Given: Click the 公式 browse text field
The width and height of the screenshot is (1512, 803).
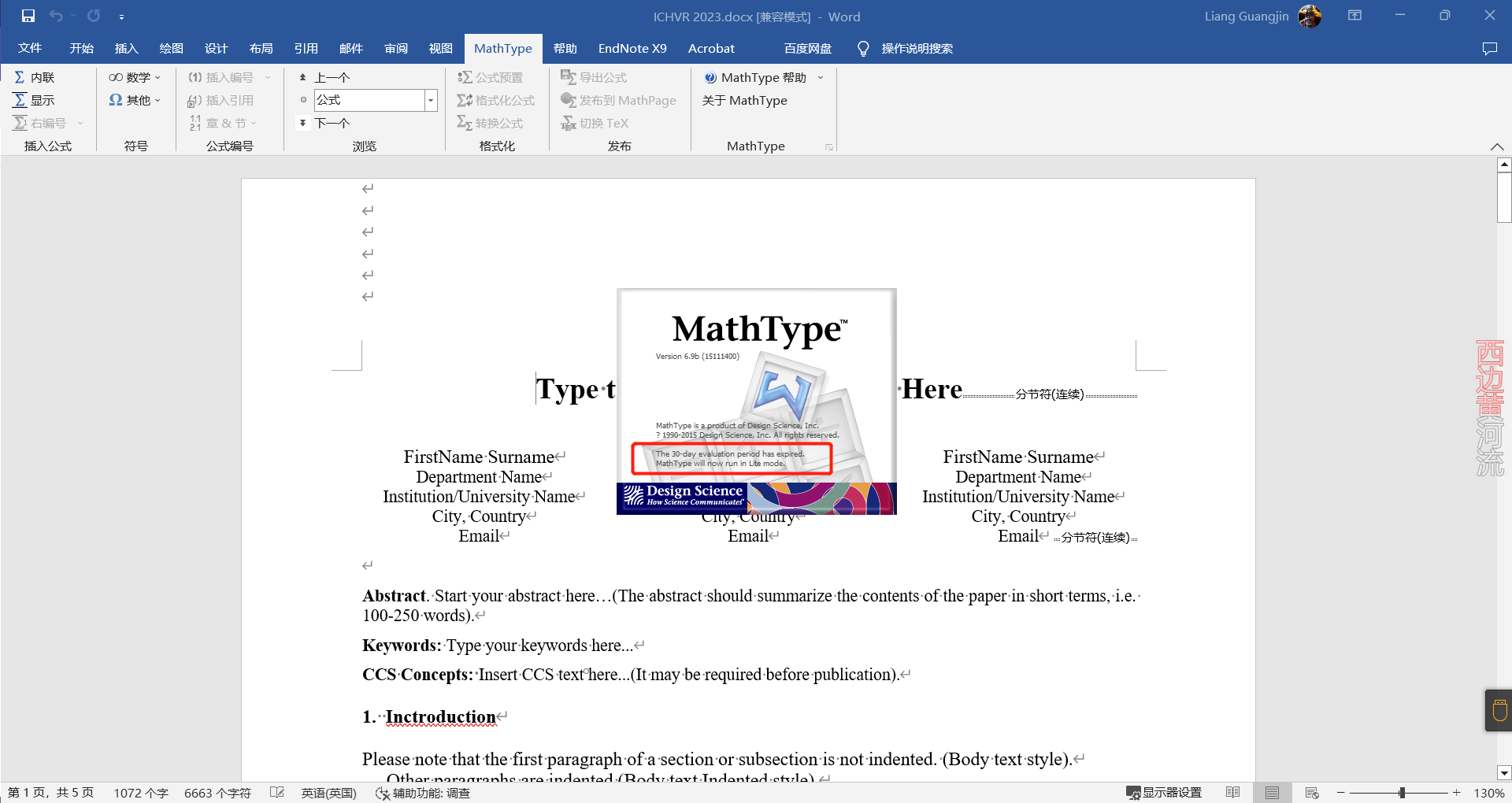Looking at the screenshot, I should tap(369, 100).
